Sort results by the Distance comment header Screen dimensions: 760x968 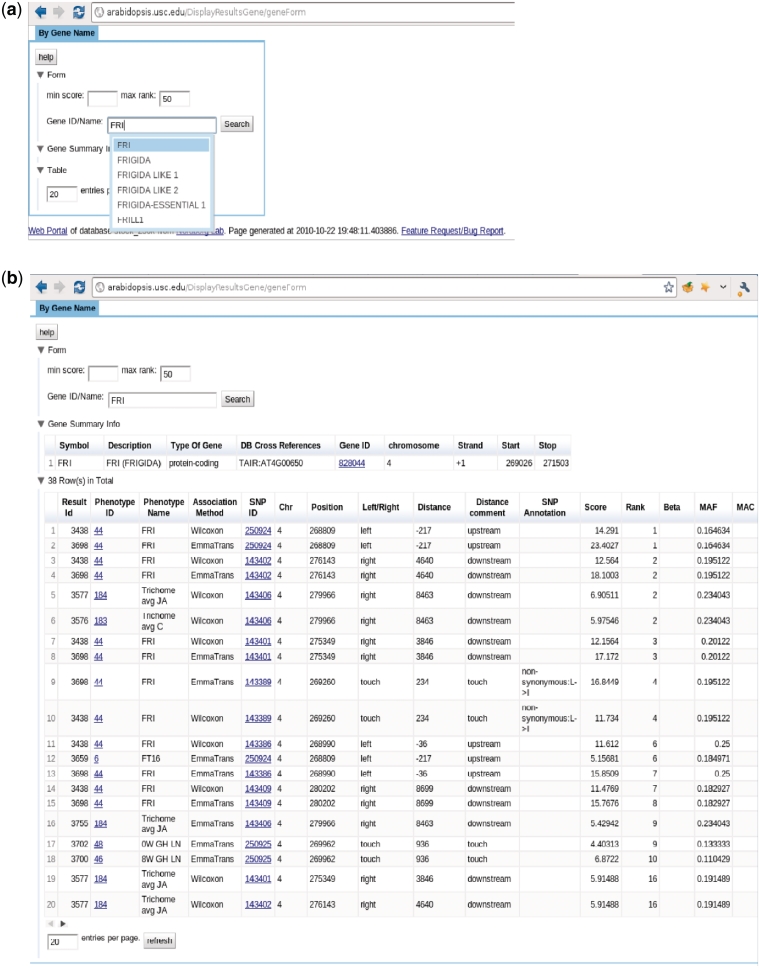coord(492,507)
